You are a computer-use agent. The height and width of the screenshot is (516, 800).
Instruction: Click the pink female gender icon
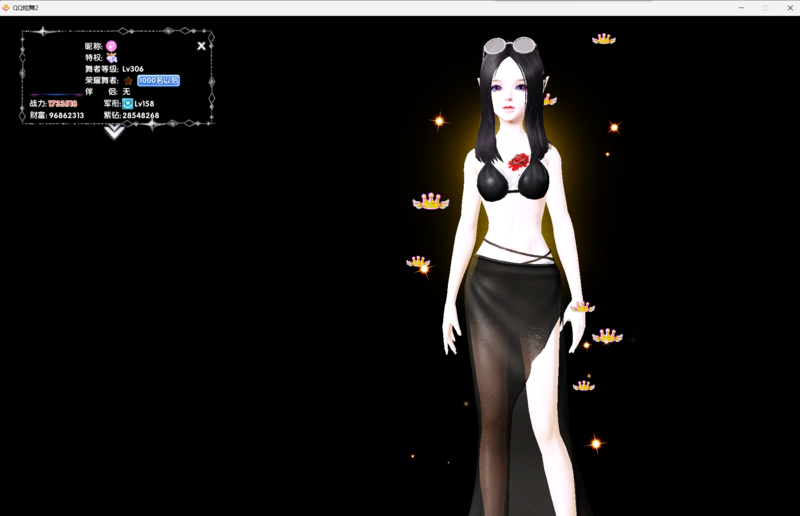click(x=111, y=46)
